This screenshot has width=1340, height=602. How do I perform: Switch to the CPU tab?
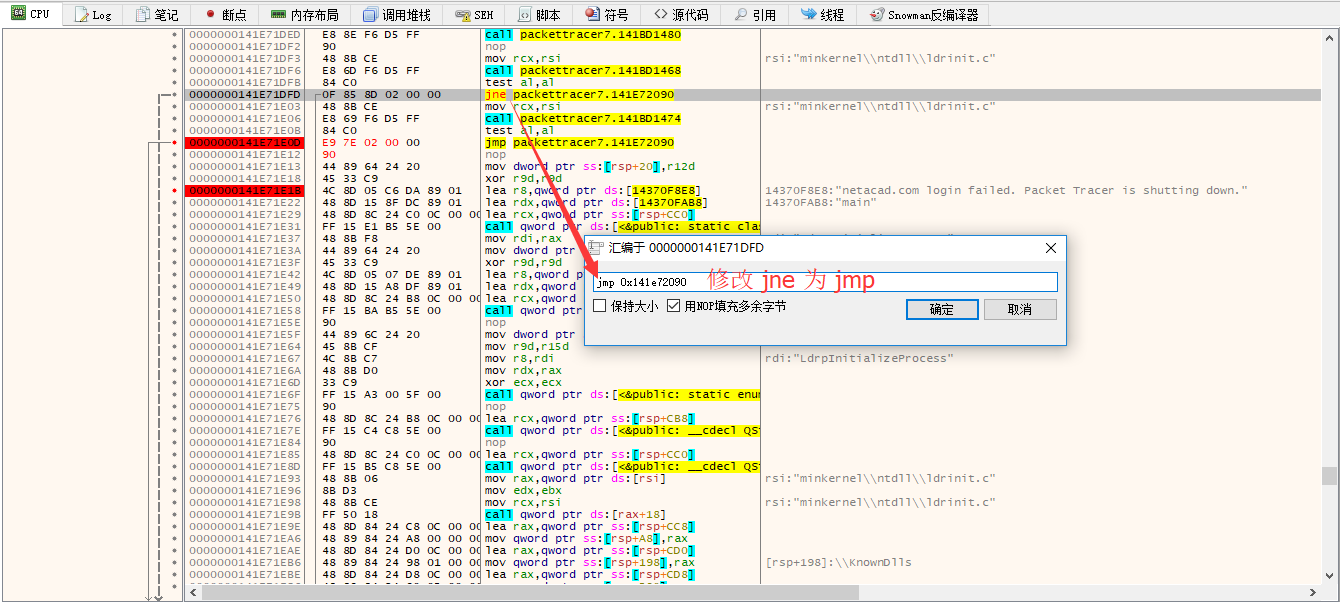point(31,14)
